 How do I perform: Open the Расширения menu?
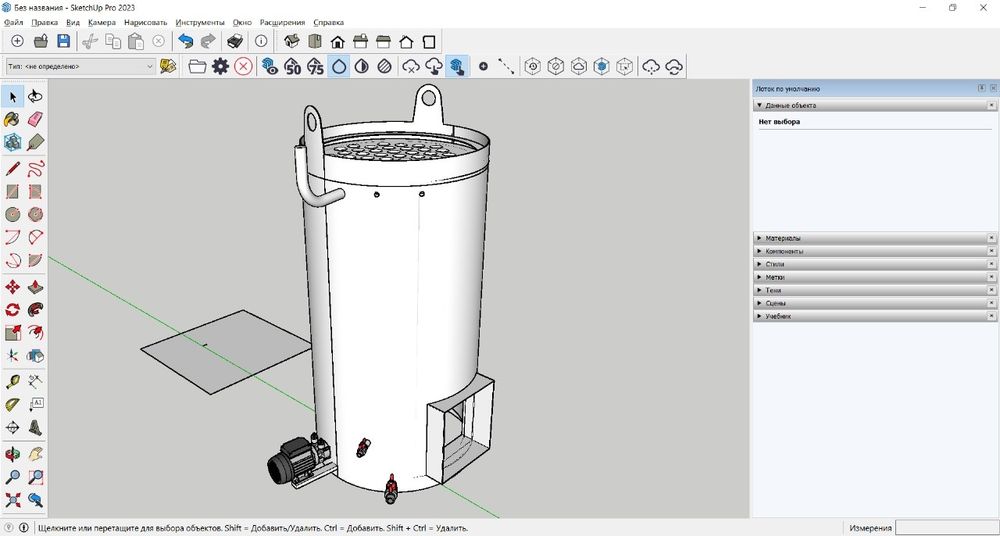point(283,22)
